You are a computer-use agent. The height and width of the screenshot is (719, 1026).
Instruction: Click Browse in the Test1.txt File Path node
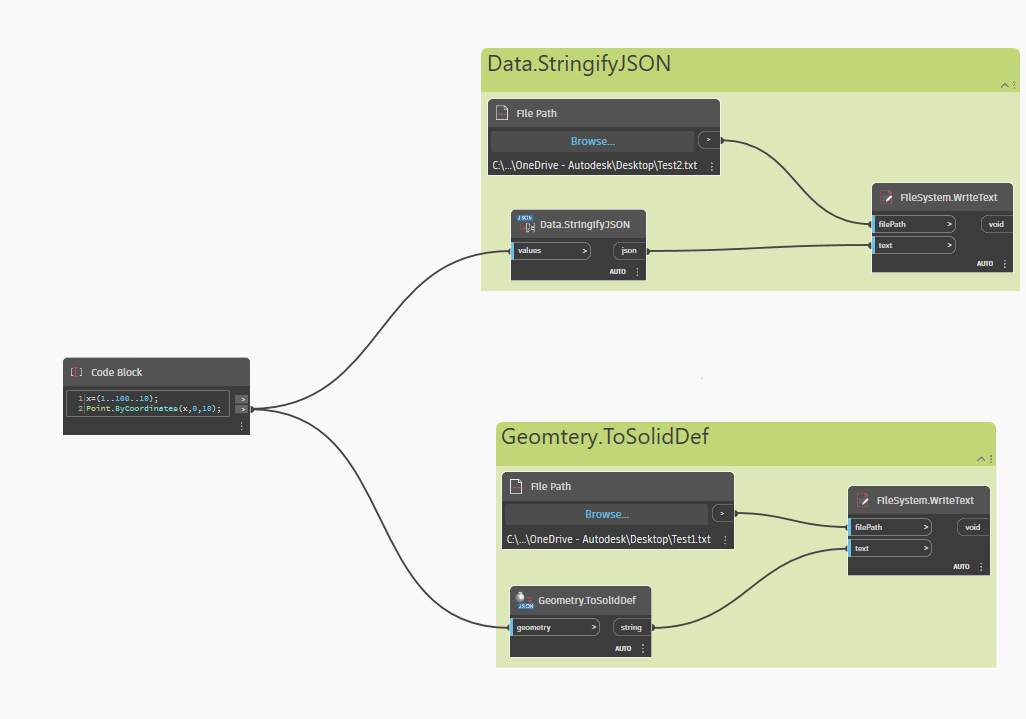point(606,514)
